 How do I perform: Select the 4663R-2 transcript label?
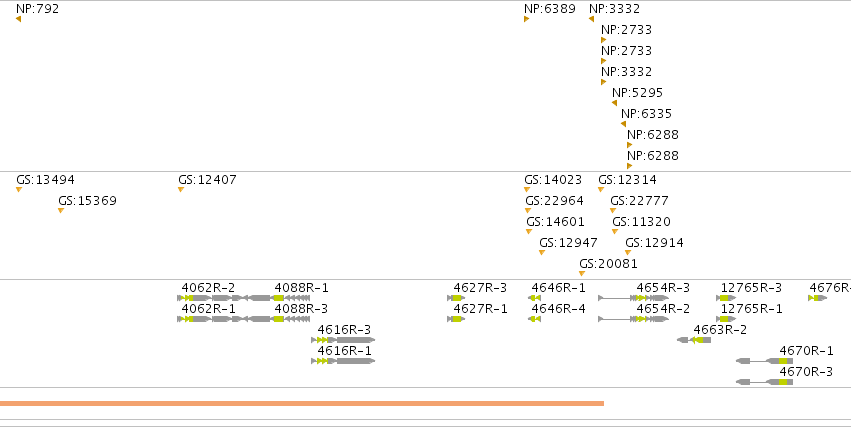720,330
